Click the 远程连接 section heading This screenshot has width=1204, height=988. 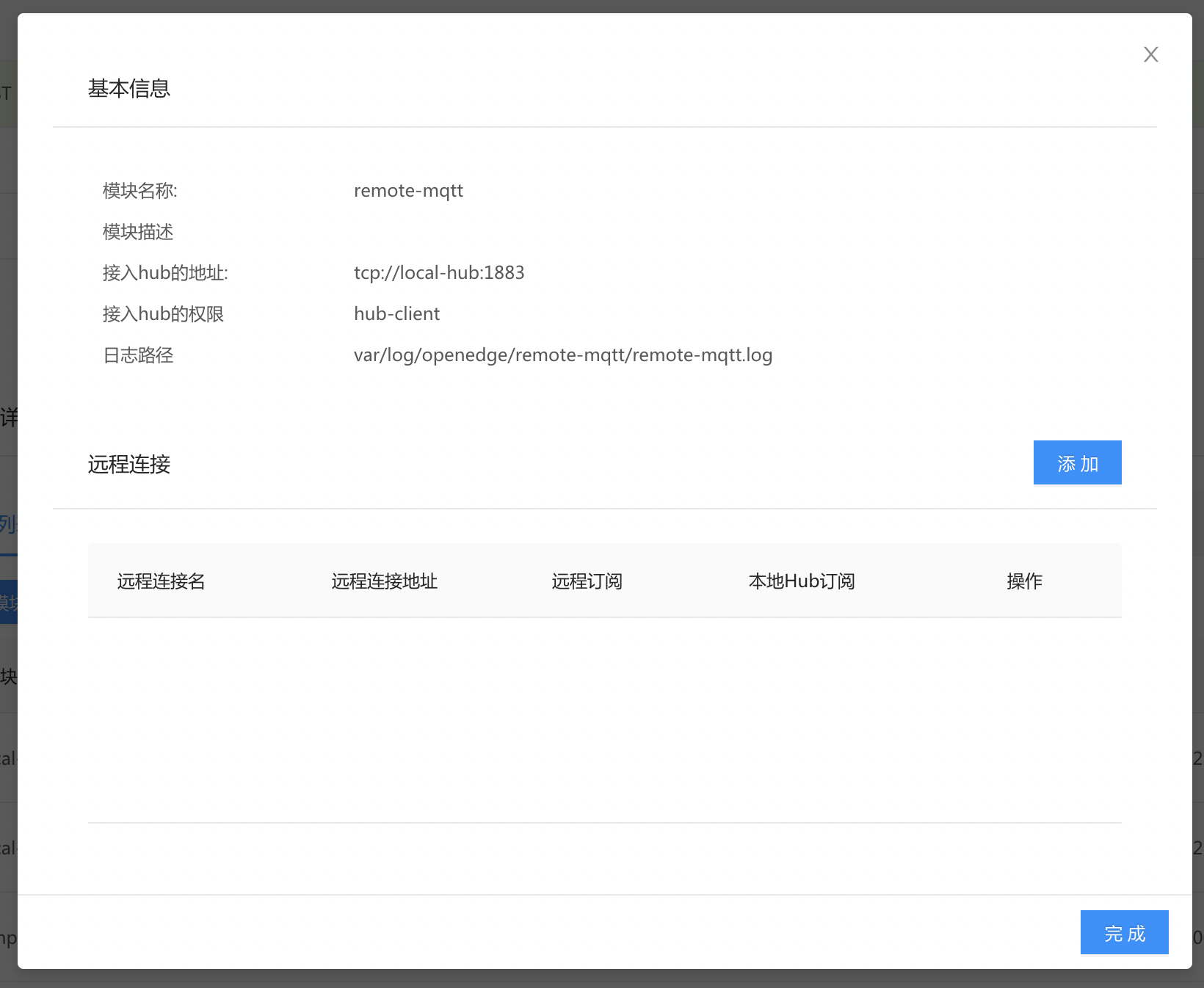tap(129, 465)
